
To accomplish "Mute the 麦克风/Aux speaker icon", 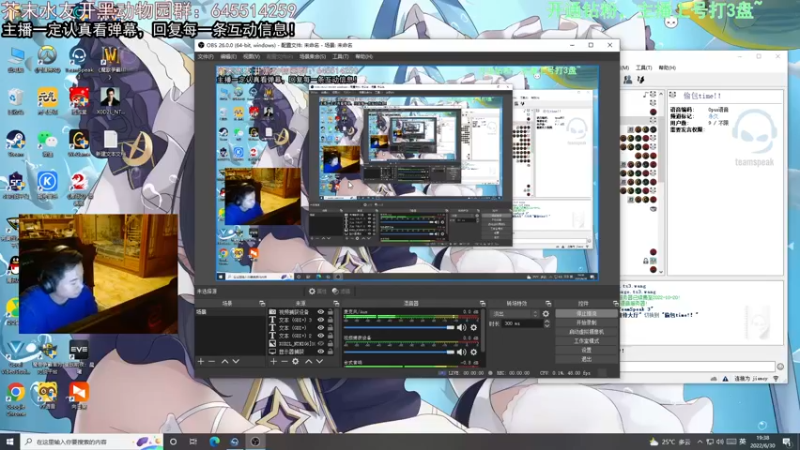I will pos(461,328).
